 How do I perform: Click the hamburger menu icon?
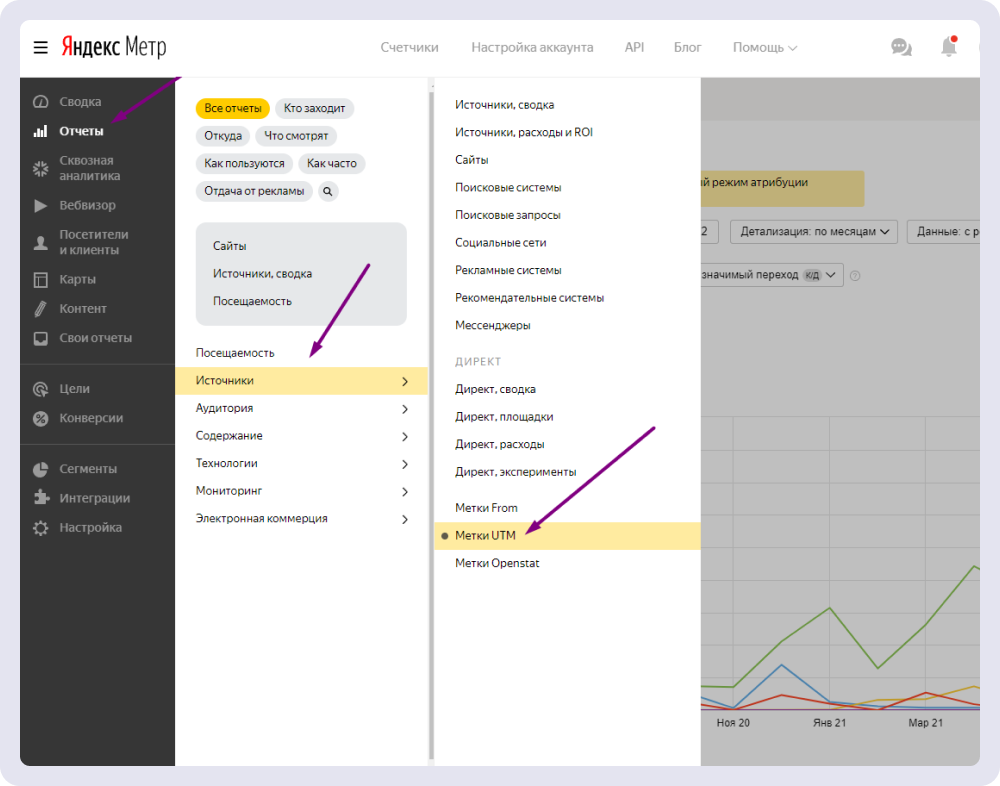[x=40, y=47]
